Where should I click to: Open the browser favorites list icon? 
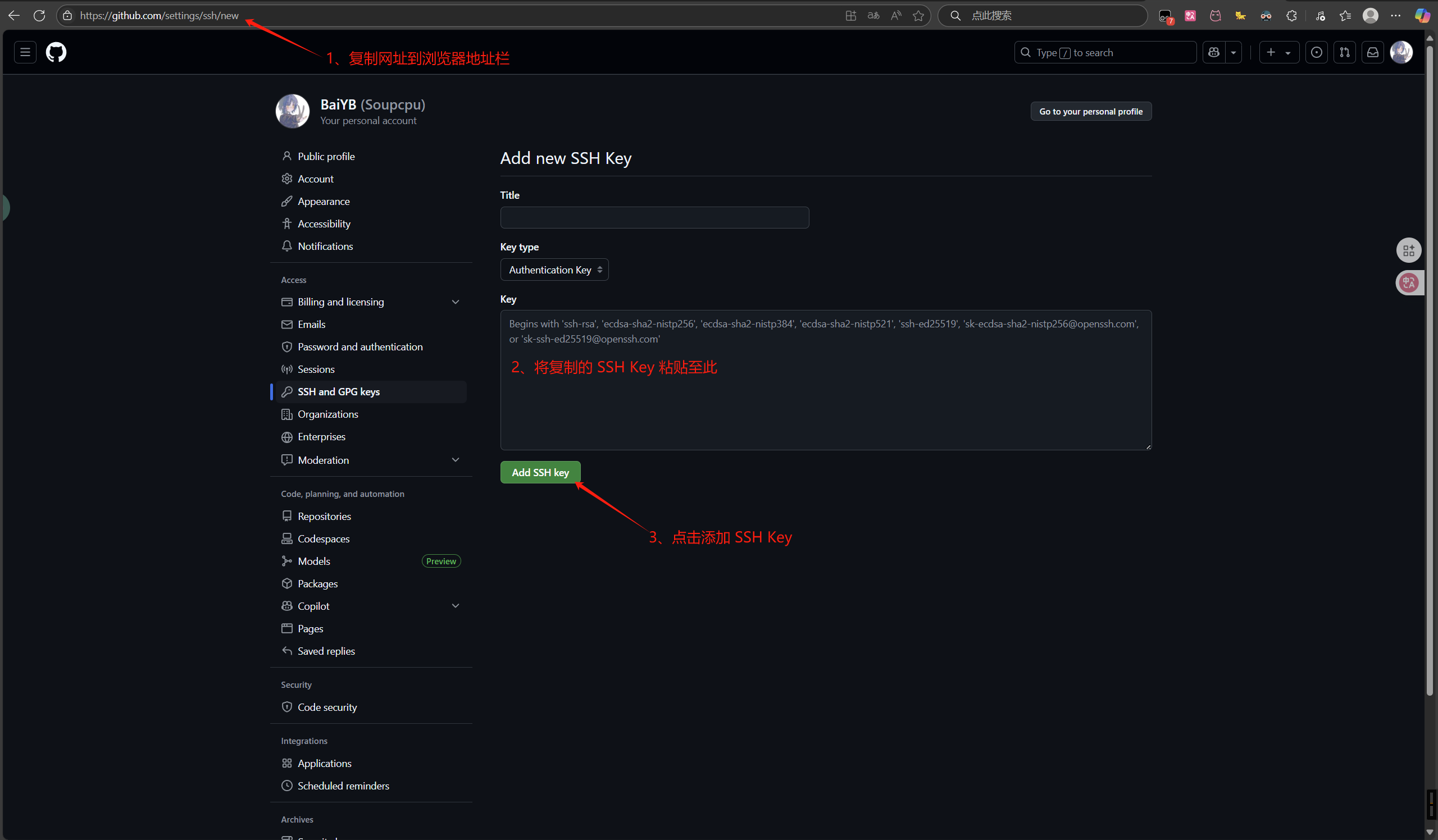[x=1345, y=15]
